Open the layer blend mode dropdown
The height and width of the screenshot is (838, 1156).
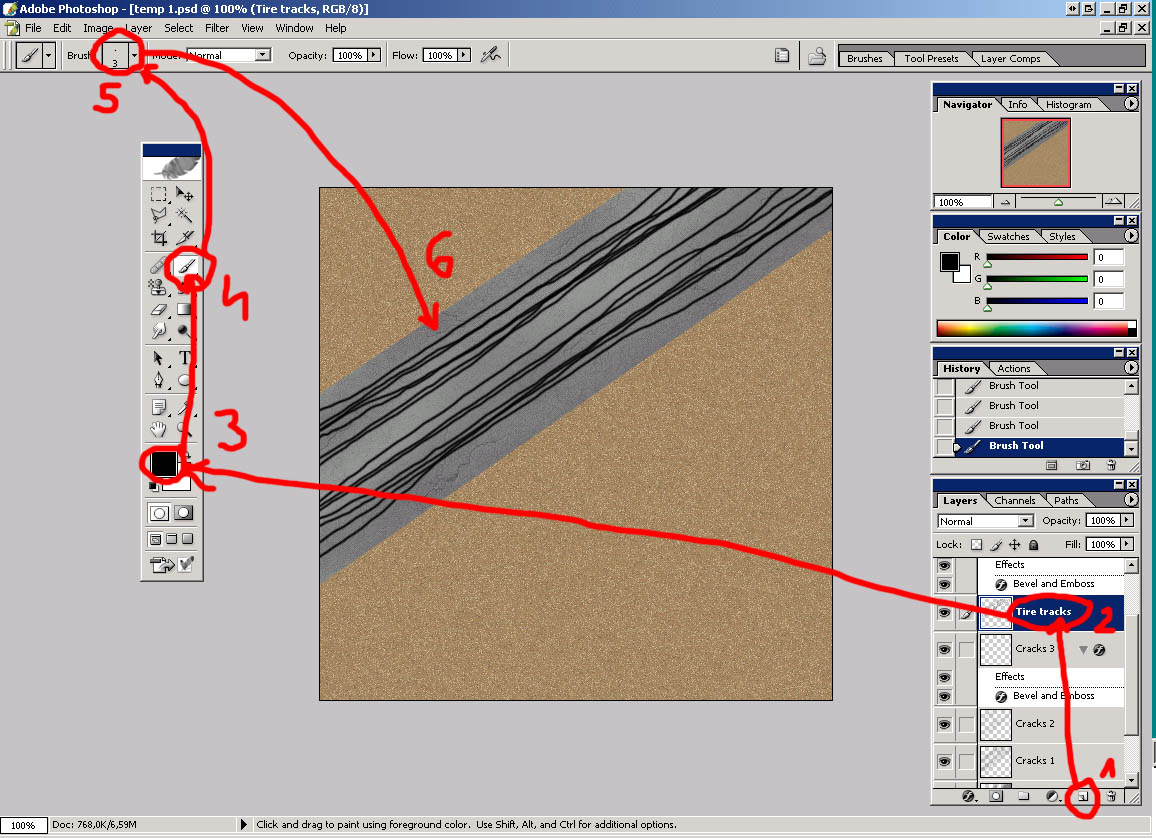[1025, 521]
